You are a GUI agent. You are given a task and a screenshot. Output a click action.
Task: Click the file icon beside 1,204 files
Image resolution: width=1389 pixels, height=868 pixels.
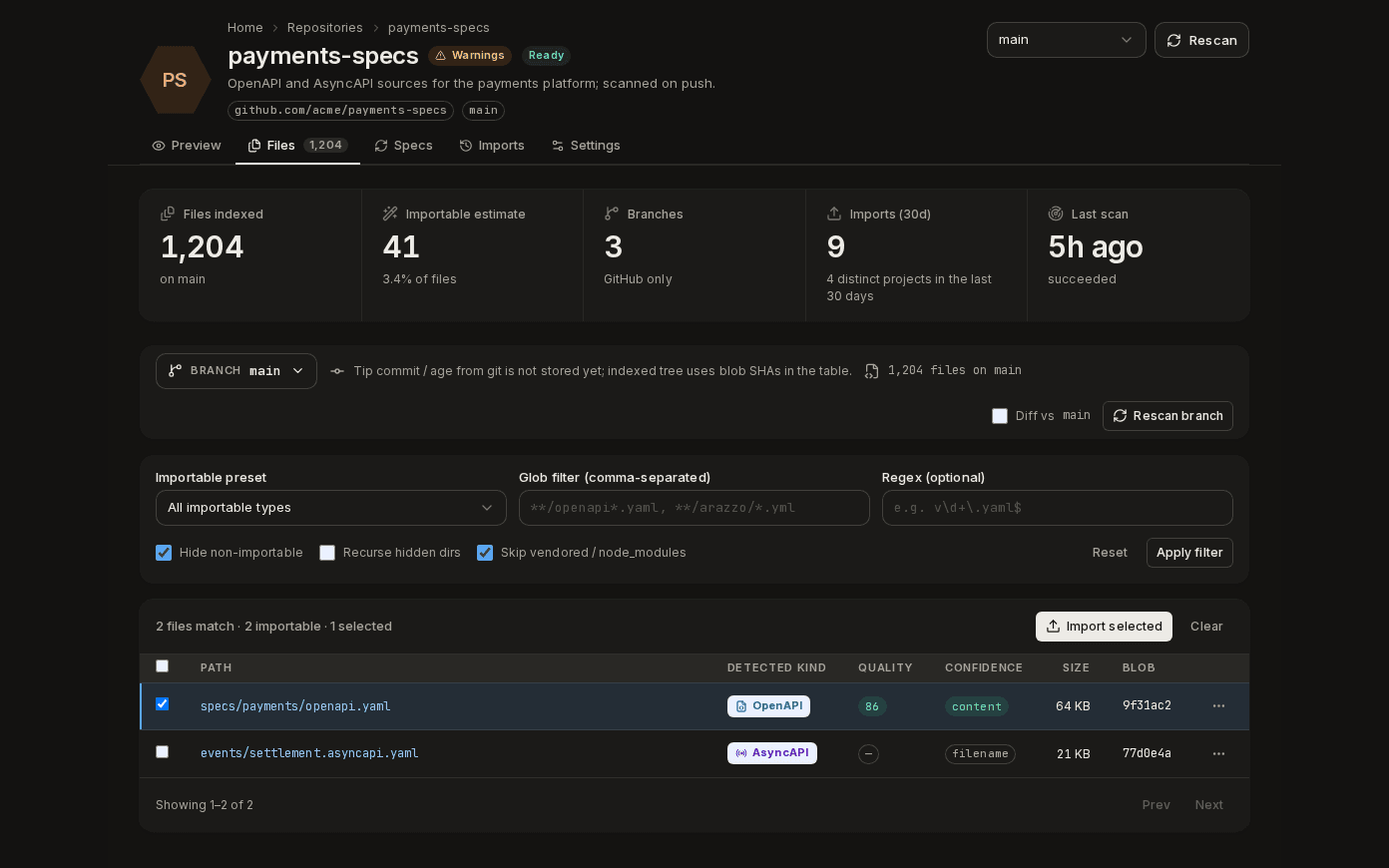click(x=871, y=371)
